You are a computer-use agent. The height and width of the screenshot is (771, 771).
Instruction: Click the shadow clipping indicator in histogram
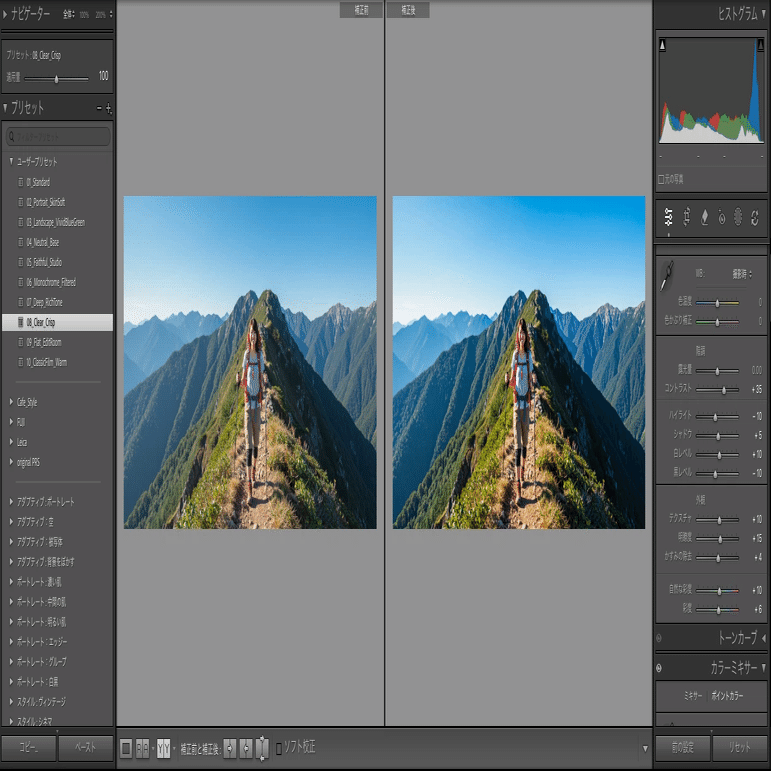tap(662, 45)
